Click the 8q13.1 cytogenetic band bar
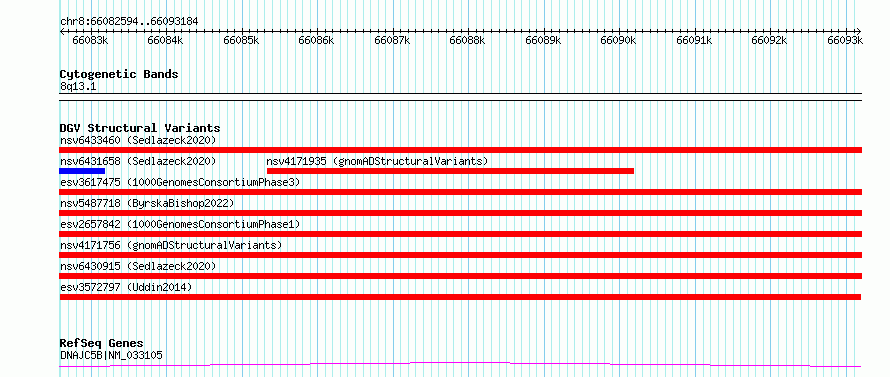The image size is (890, 377). [x=461, y=97]
